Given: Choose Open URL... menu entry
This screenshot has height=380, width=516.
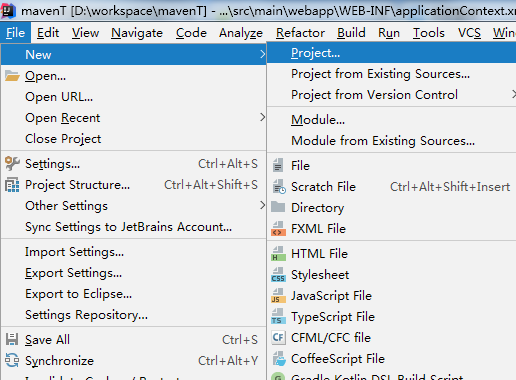Looking at the screenshot, I should tap(134, 97).
